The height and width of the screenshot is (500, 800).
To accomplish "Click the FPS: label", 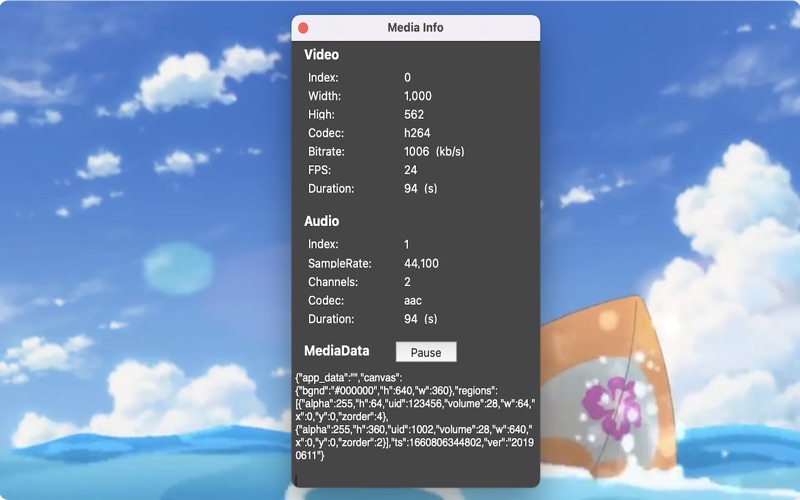I will click(319, 170).
